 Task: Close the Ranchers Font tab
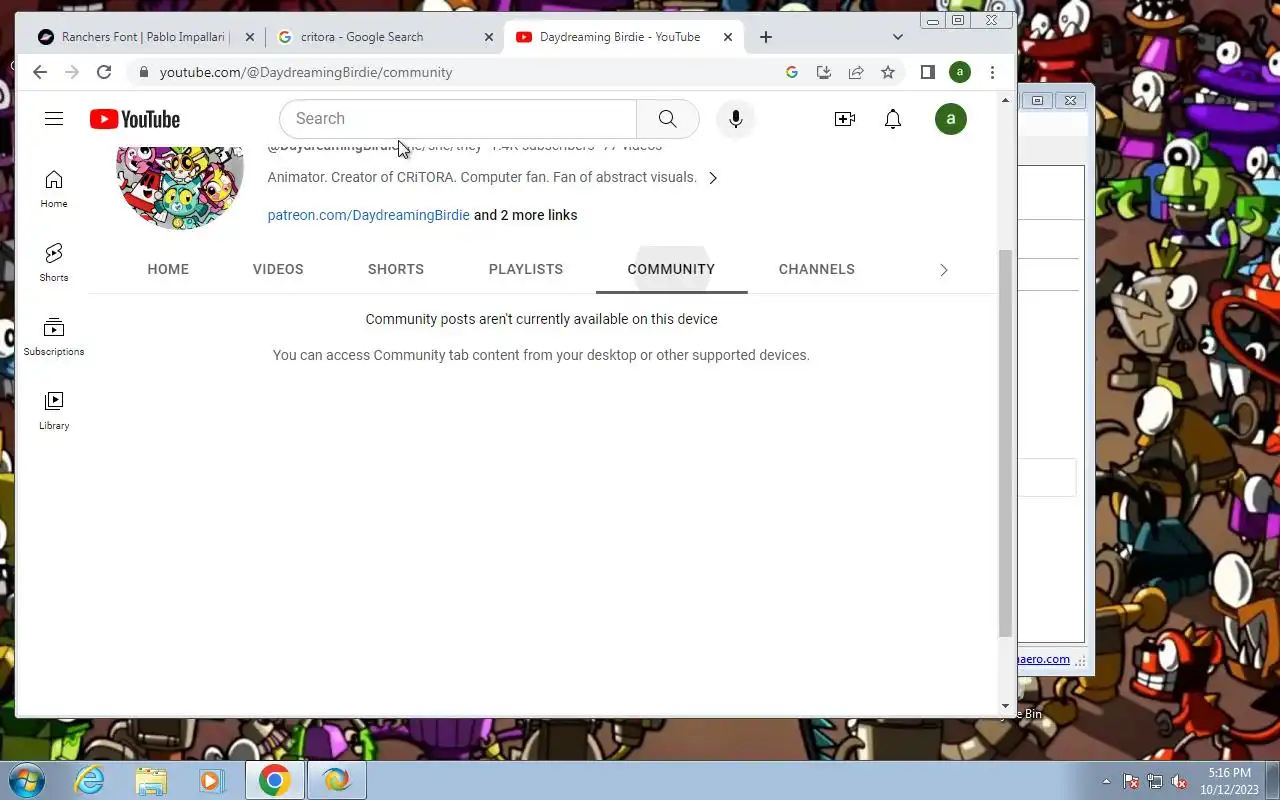(250, 37)
